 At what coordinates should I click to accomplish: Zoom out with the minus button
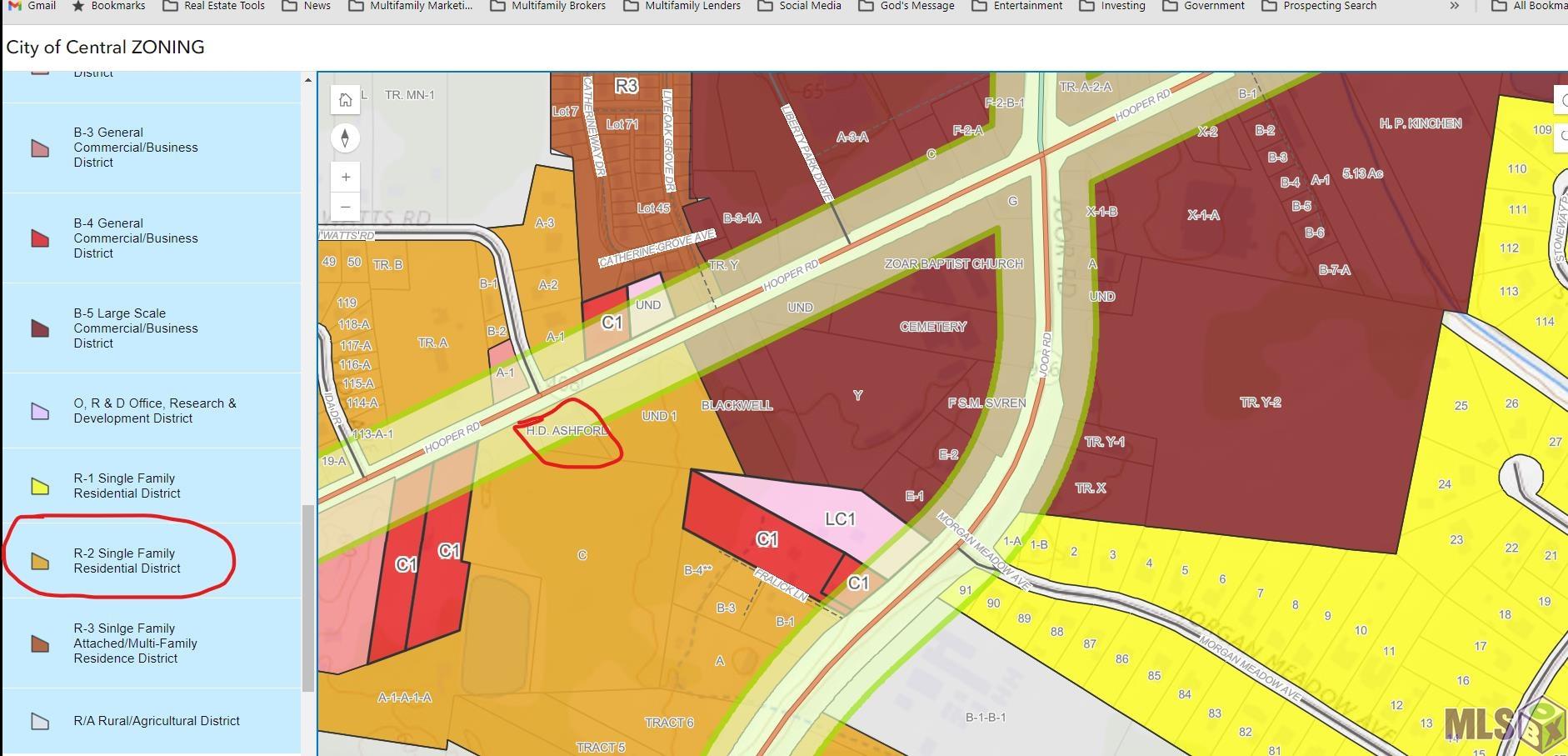pyautogui.click(x=345, y=206)
